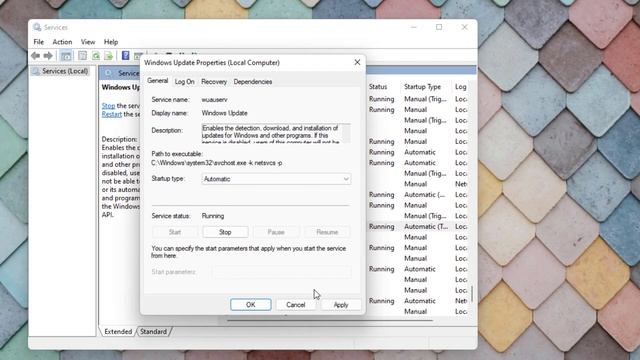This screenshot has width=640, height=360.
Task: Minimize the Services window
Action: coord(414,27)
